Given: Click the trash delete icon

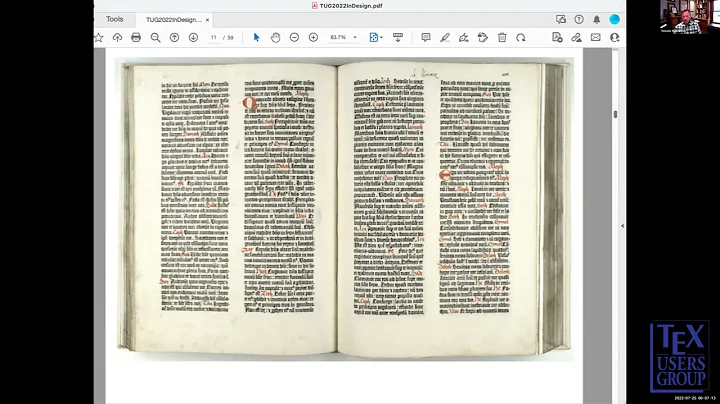Looking at the screenshot, I should [502, 38].
